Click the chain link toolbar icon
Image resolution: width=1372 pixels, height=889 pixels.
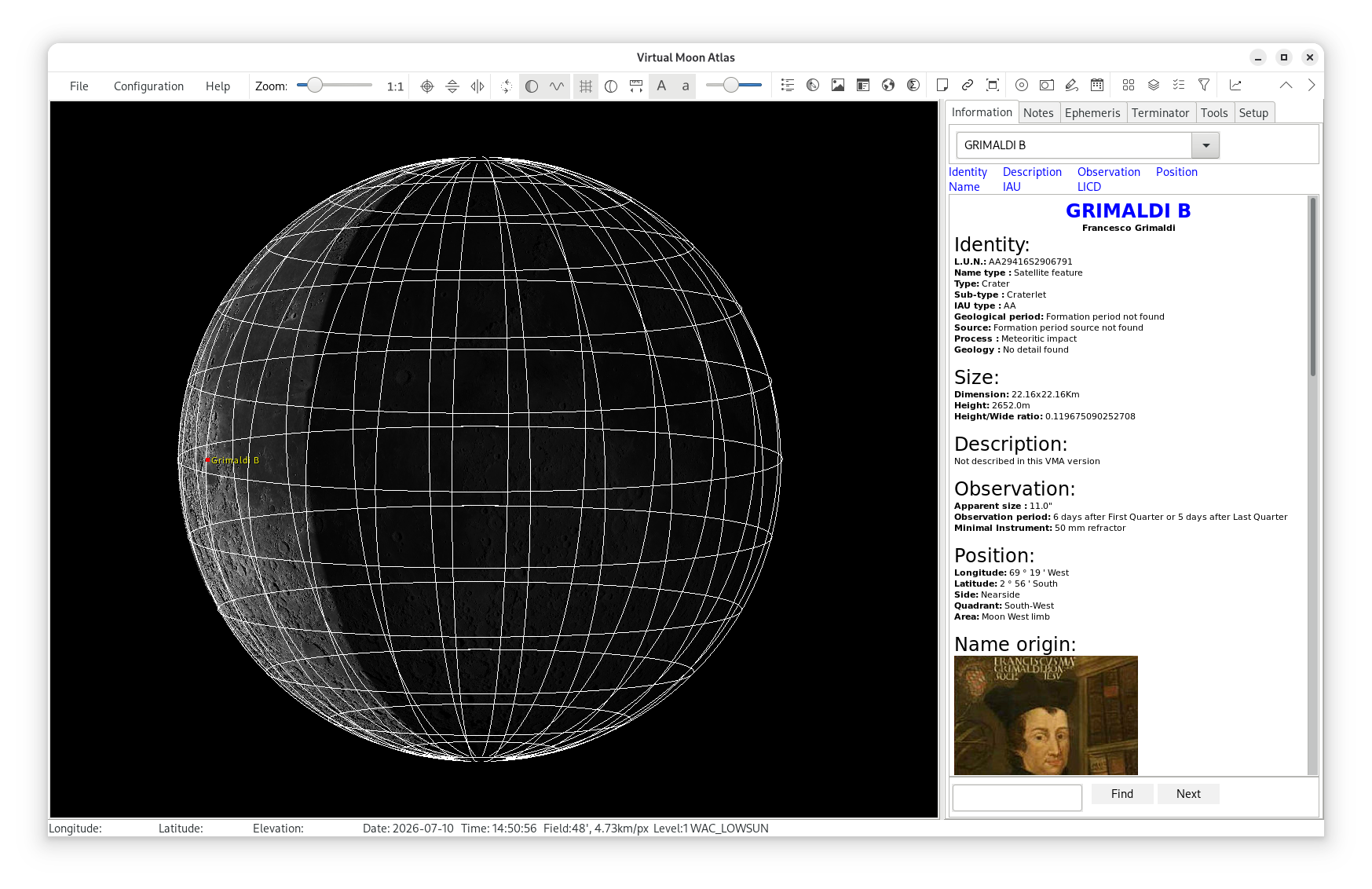tap(968, 85)
